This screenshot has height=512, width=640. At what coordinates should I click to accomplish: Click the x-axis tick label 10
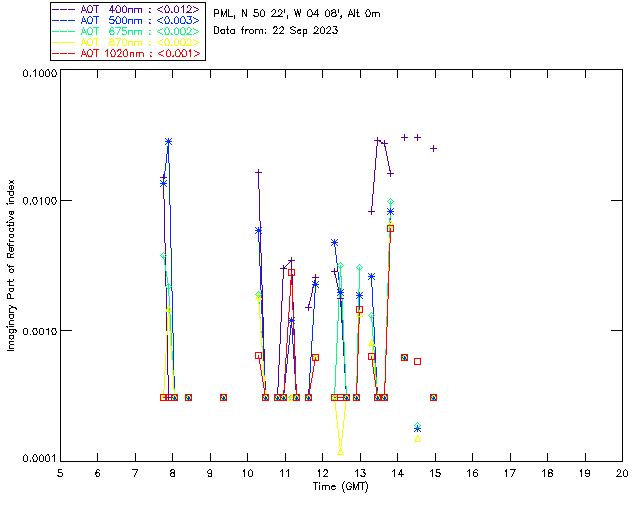[247, 473]
